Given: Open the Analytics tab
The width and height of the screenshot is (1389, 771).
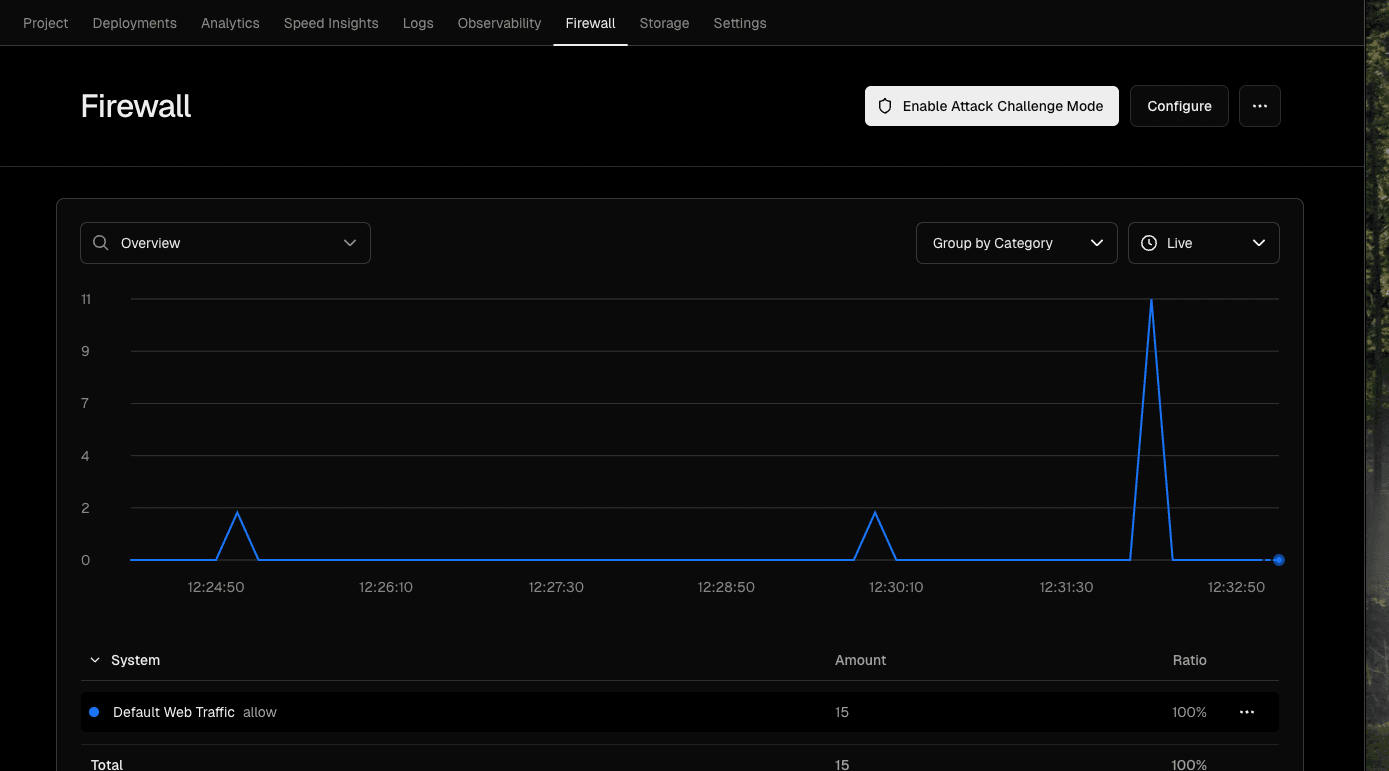Looking at the screenshot, I should 230,22.
